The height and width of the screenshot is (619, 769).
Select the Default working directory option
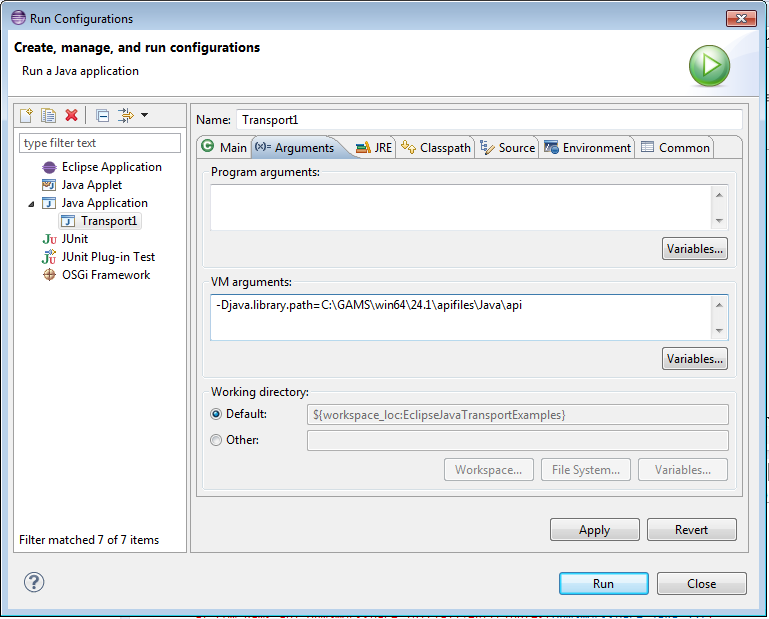[216, 414]
